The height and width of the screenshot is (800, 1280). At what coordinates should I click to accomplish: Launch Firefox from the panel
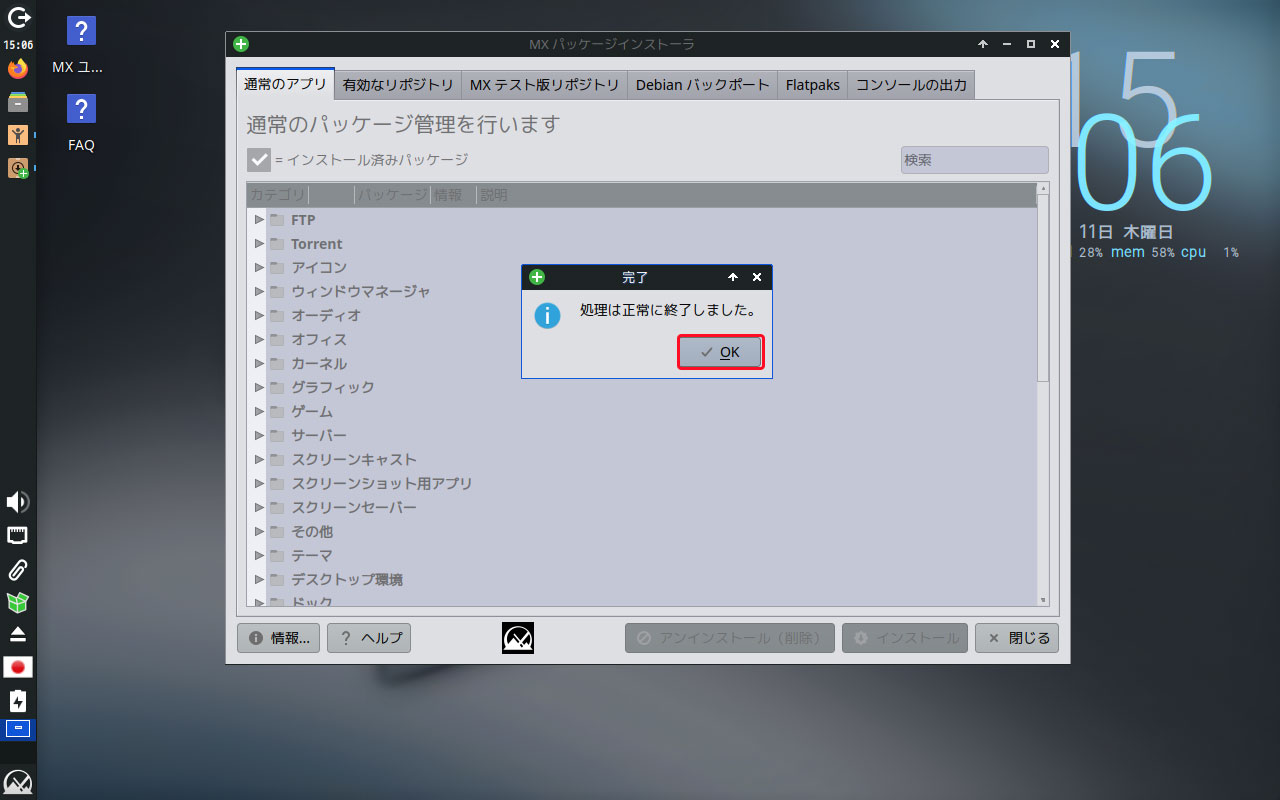(x=18, y=68)
